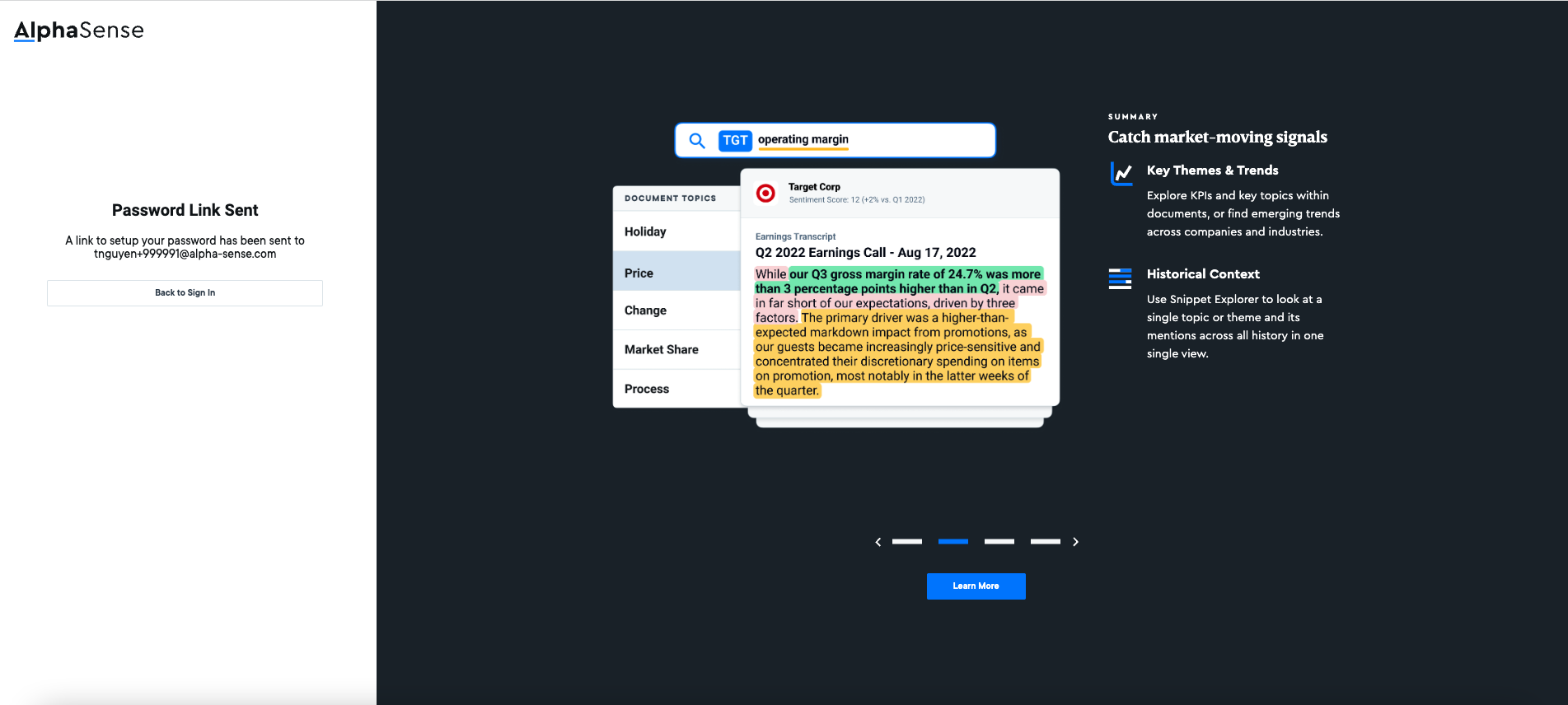Select the fourth carousel slide indicator

tap(1046, 541)
